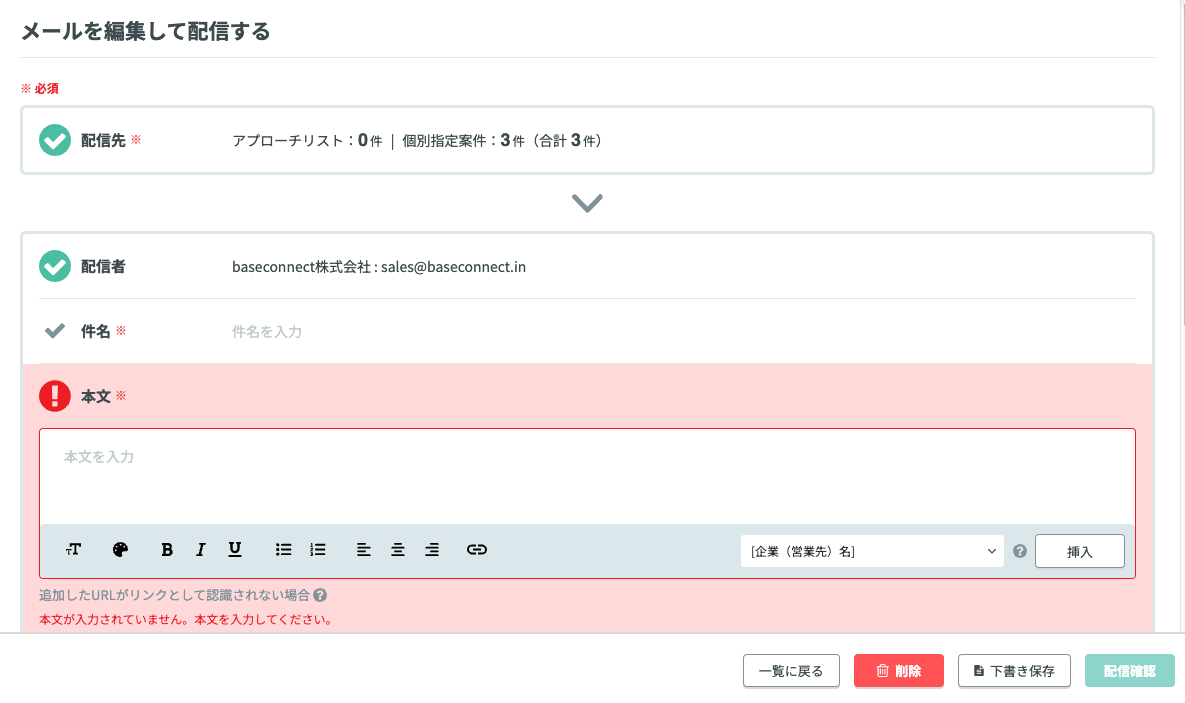The height and width of the screenshot is (703, 1185).
Task: Click the gray check icon for 件名
Action: [54, 331]
